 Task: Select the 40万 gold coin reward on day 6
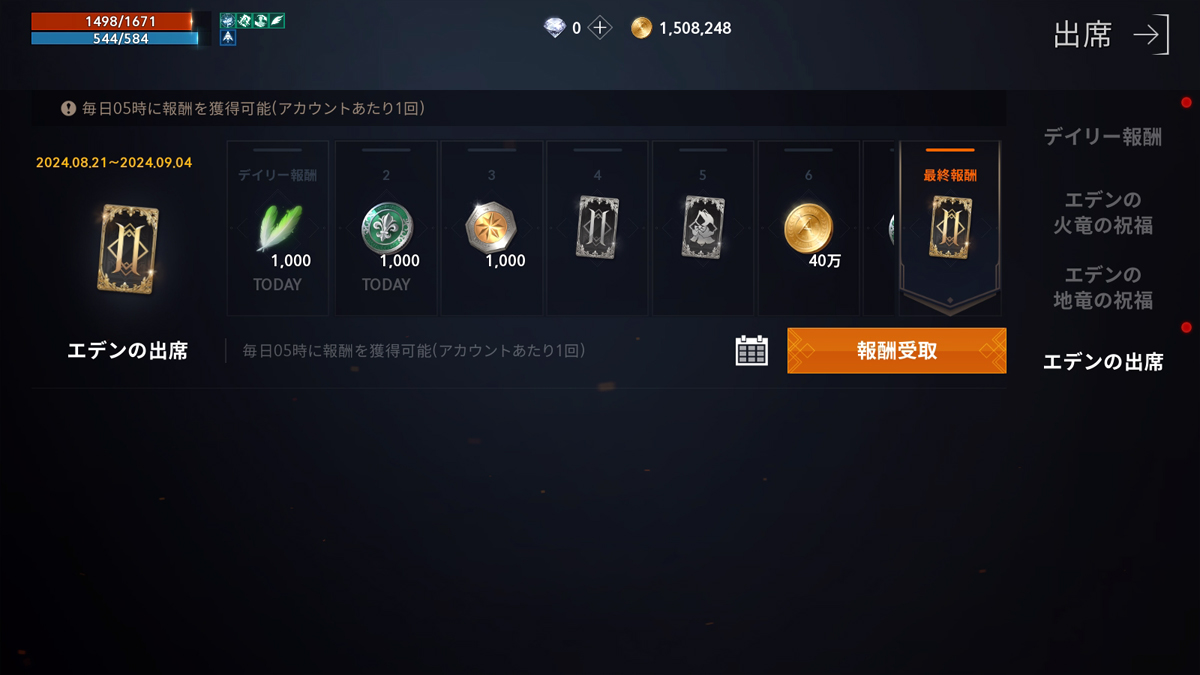click(809, 227)
